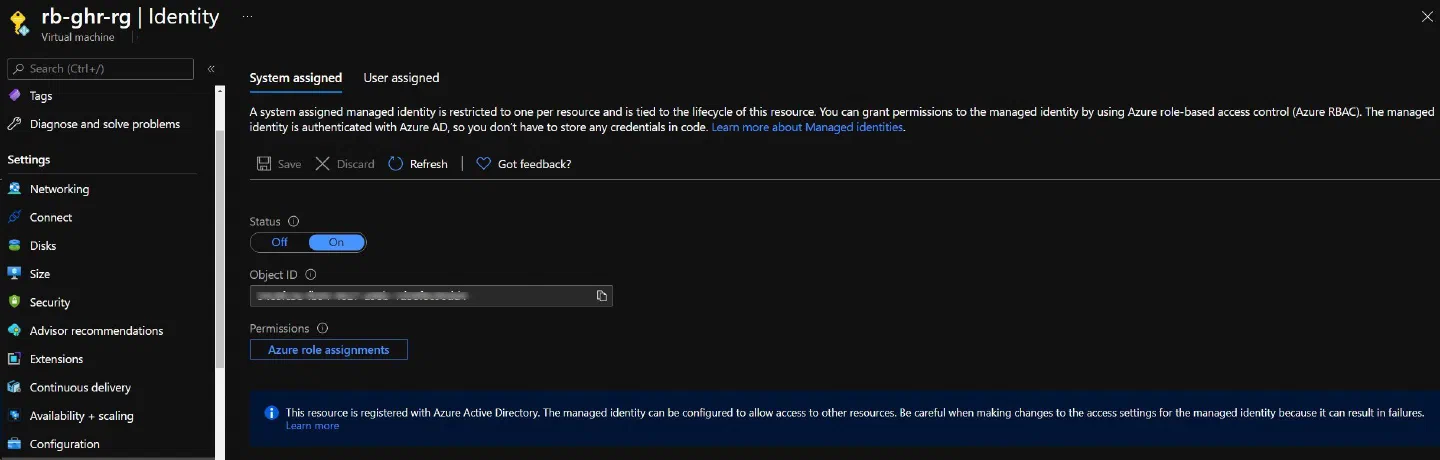Click the Continuous delivery icon
1440x460 pixels.
pos(14,387)
